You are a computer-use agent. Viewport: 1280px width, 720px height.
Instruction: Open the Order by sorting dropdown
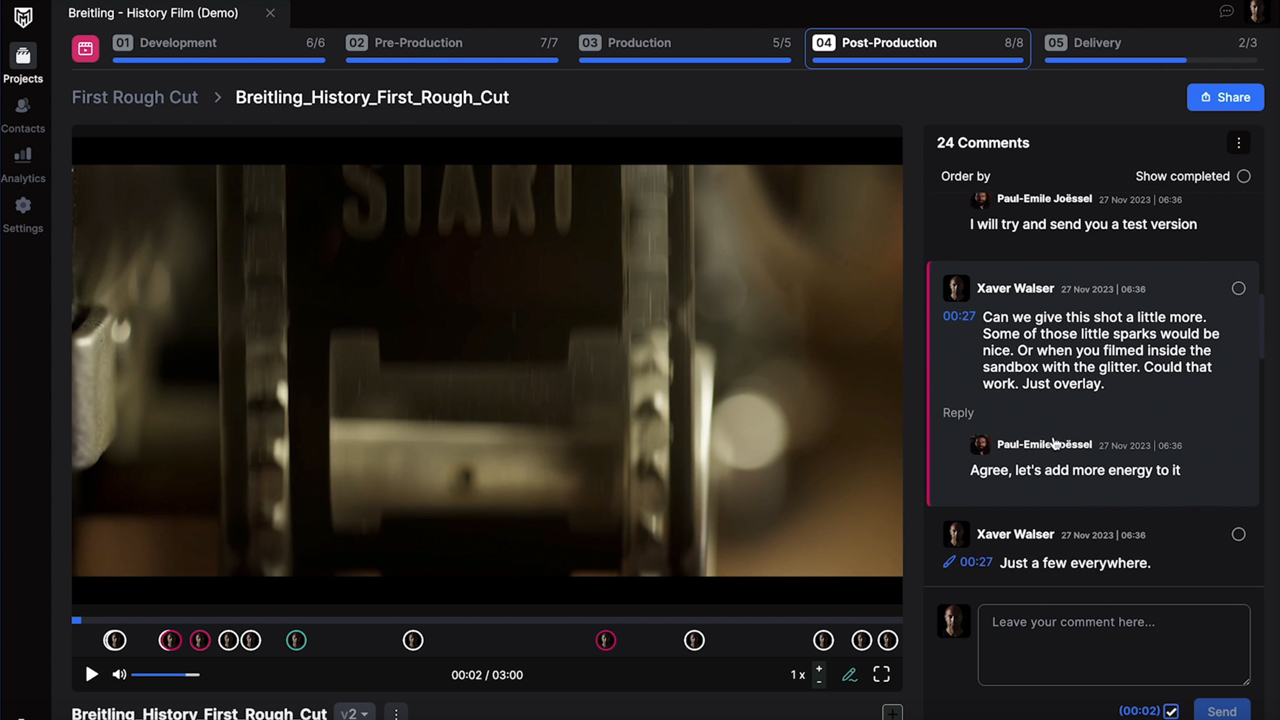[x=965, y=176]
